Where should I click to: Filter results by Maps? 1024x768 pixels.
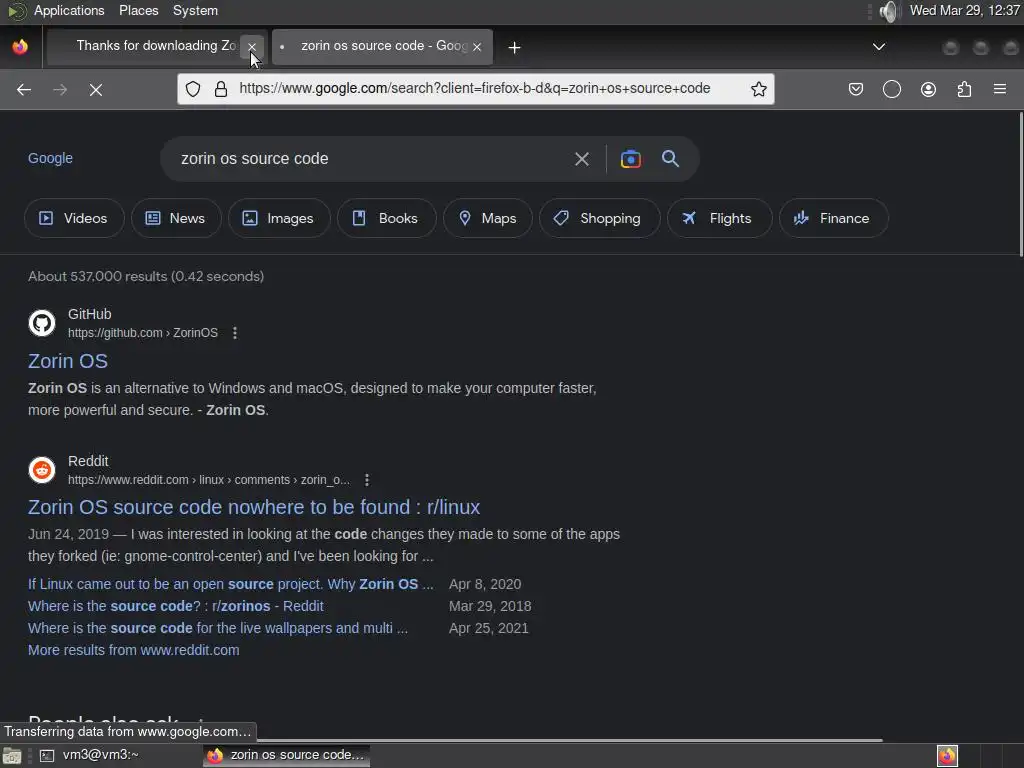(488, 218)
